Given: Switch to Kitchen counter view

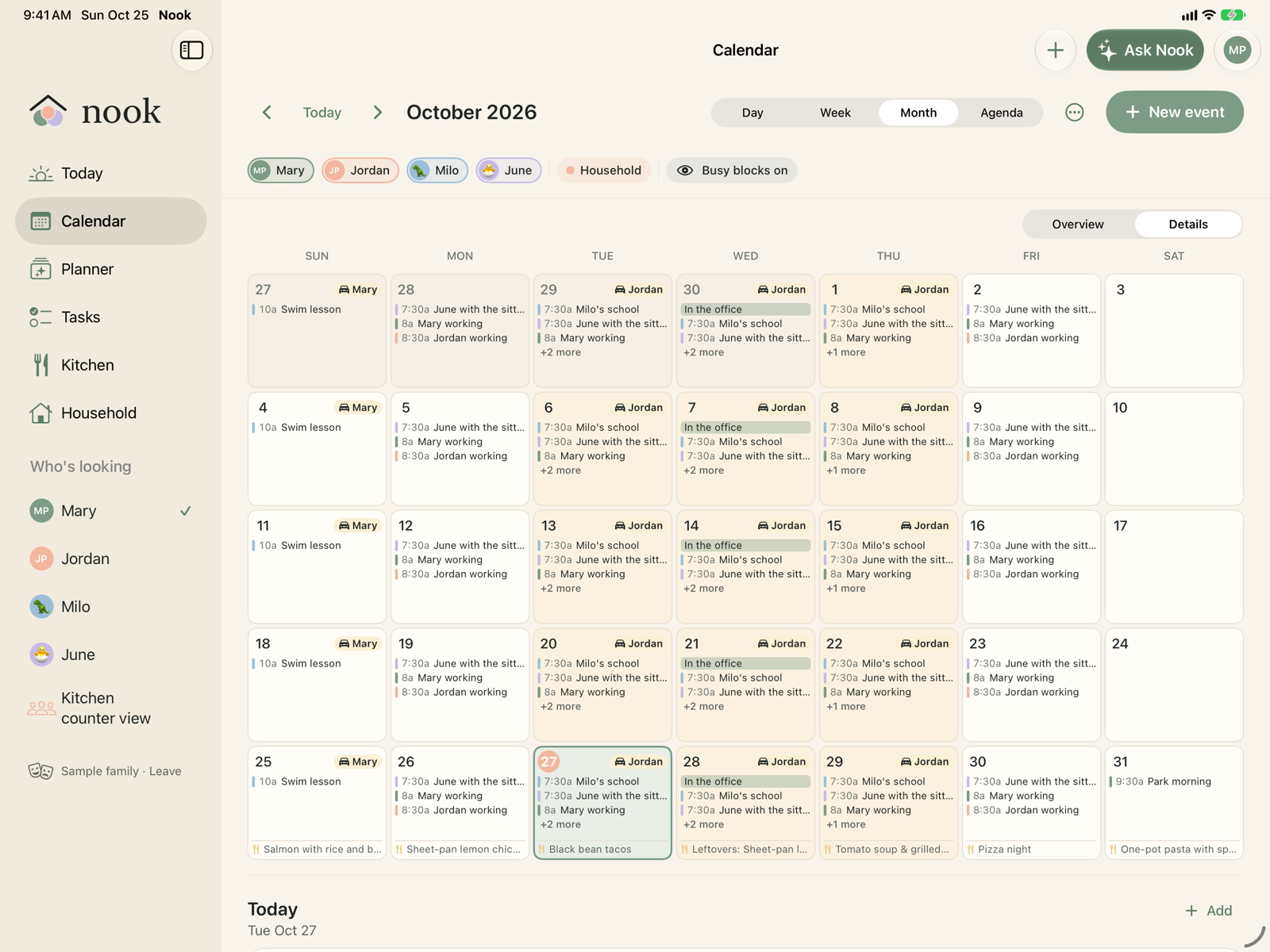Looking at the screenshot, I should pos(110,708).
